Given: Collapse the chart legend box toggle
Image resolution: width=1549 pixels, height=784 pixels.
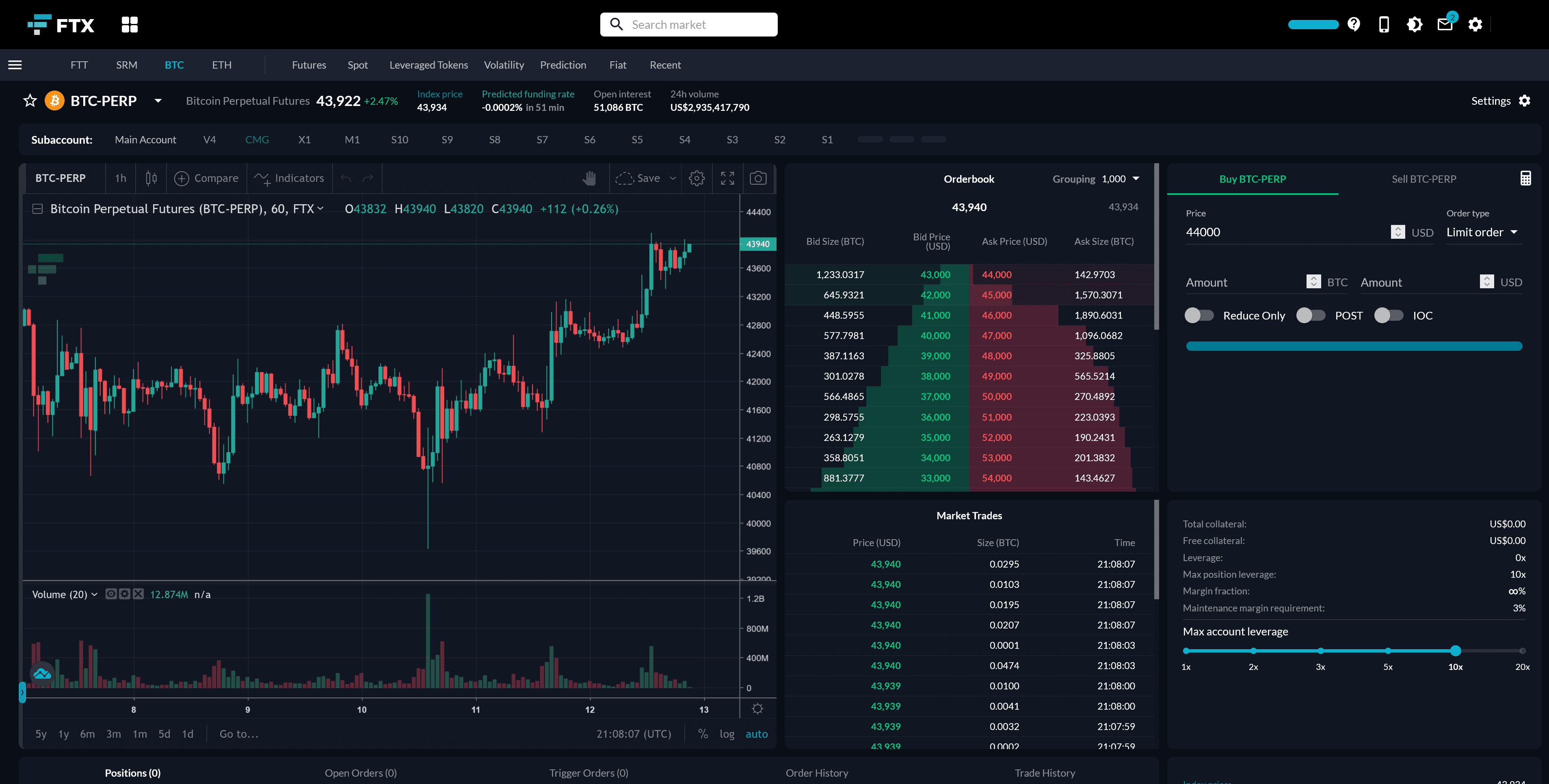Looking at the screenshot, I should tap(37, 209).
